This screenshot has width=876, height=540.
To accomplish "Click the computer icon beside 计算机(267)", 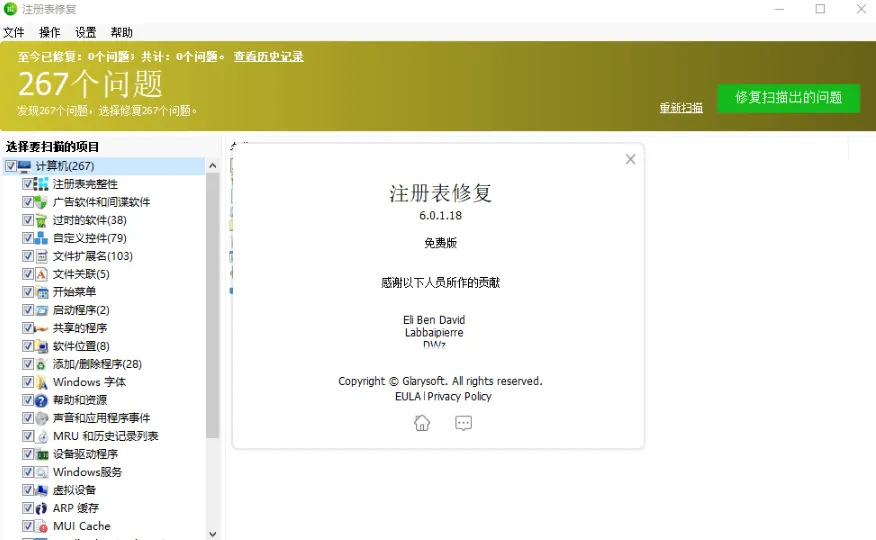I will click(24, 166).
